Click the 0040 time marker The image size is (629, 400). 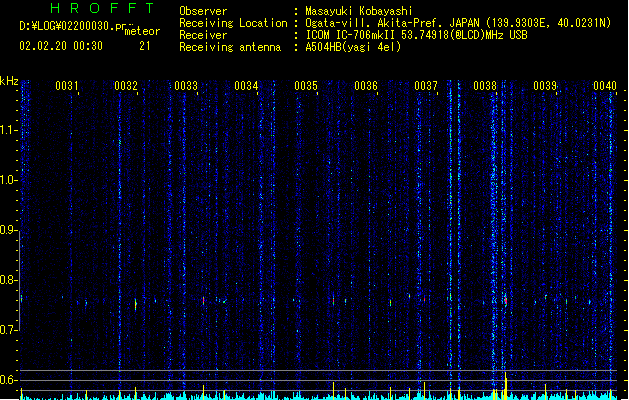point(605,86)
